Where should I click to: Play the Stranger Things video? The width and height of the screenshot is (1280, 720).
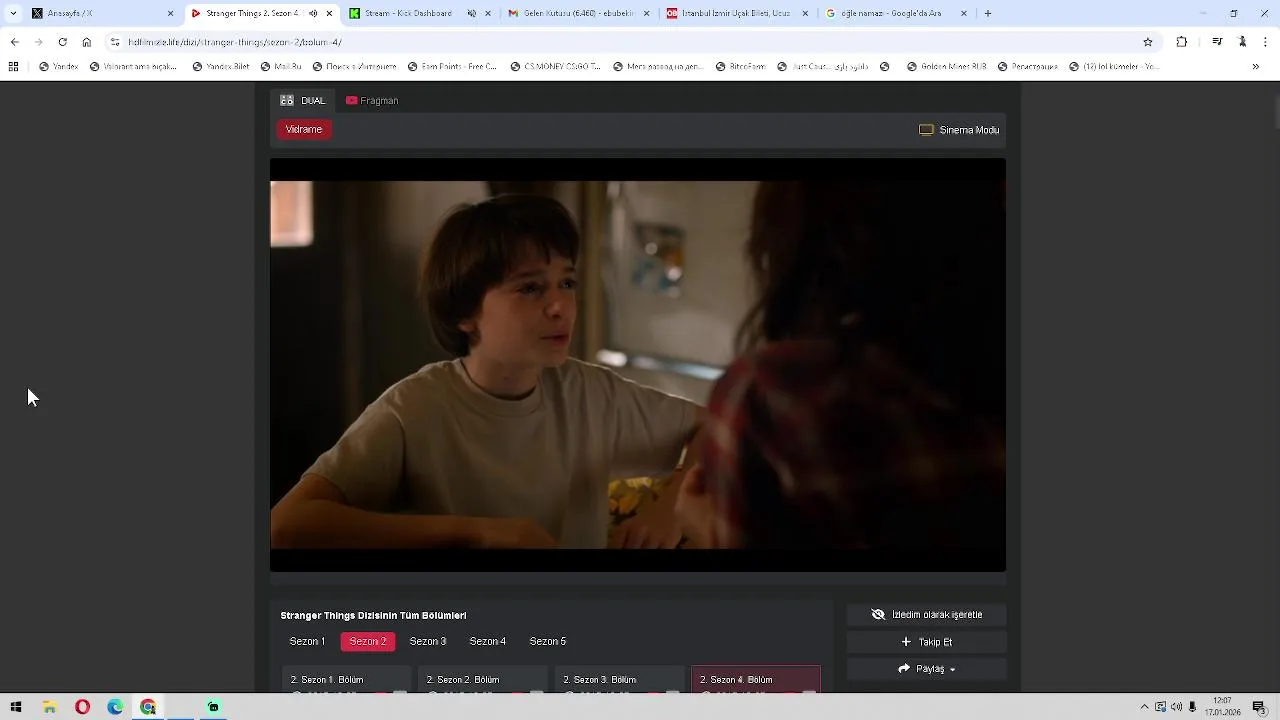pyautogui.click(x=638, y=365)
